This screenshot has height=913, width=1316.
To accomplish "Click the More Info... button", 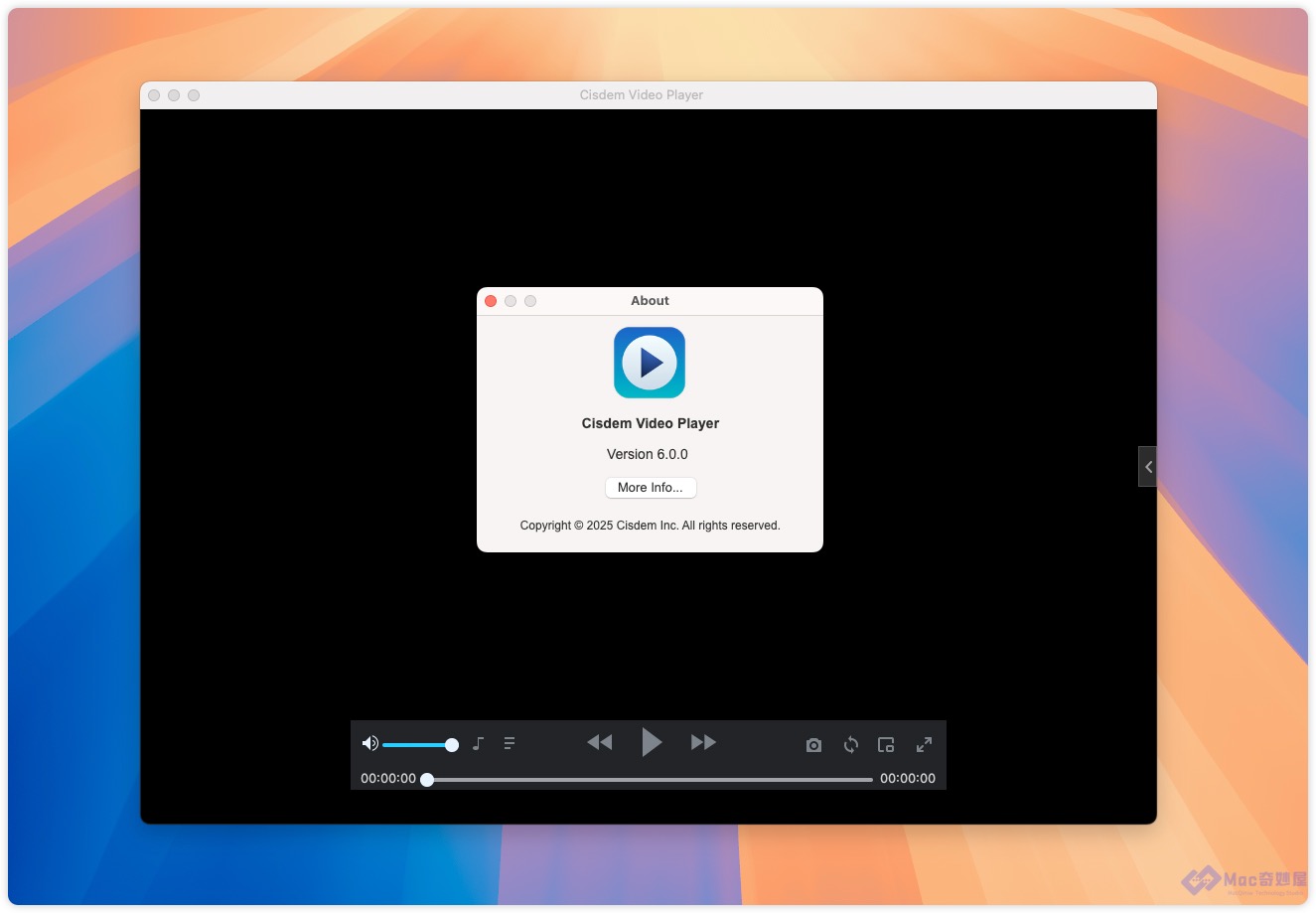I will (651, 488).
